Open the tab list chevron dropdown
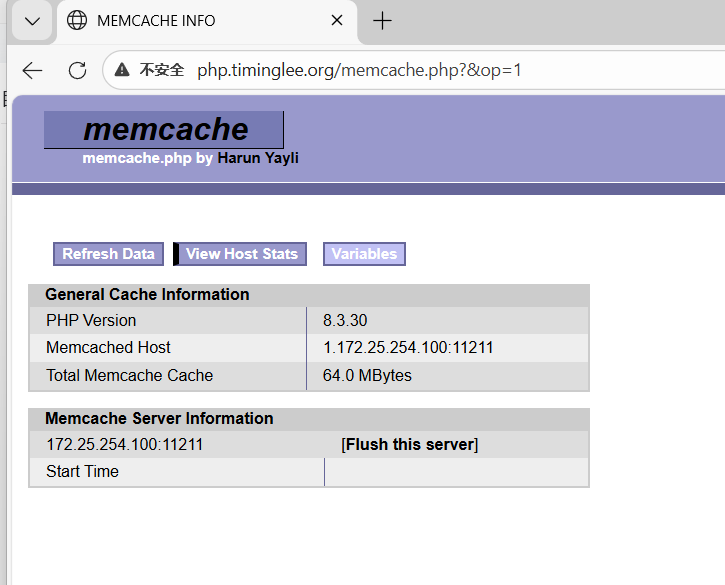 [x=32, y=21]
